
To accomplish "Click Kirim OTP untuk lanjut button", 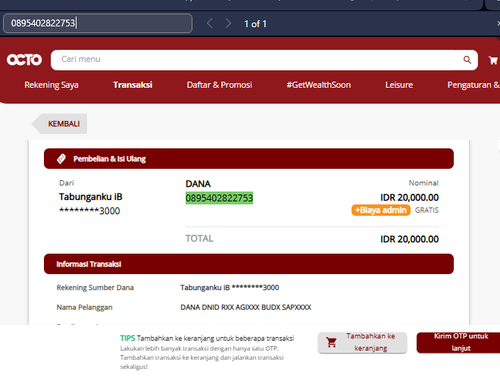I will [459, 342].
